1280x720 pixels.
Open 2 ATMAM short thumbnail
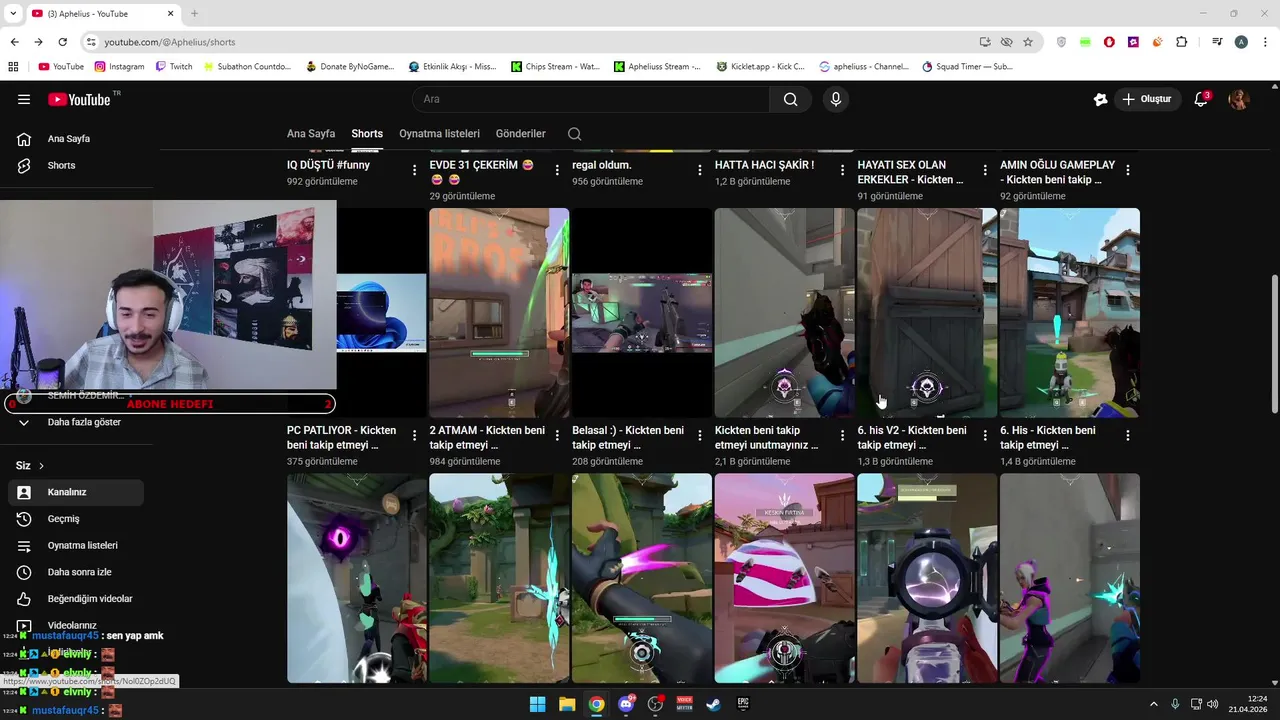coord(499,312)
